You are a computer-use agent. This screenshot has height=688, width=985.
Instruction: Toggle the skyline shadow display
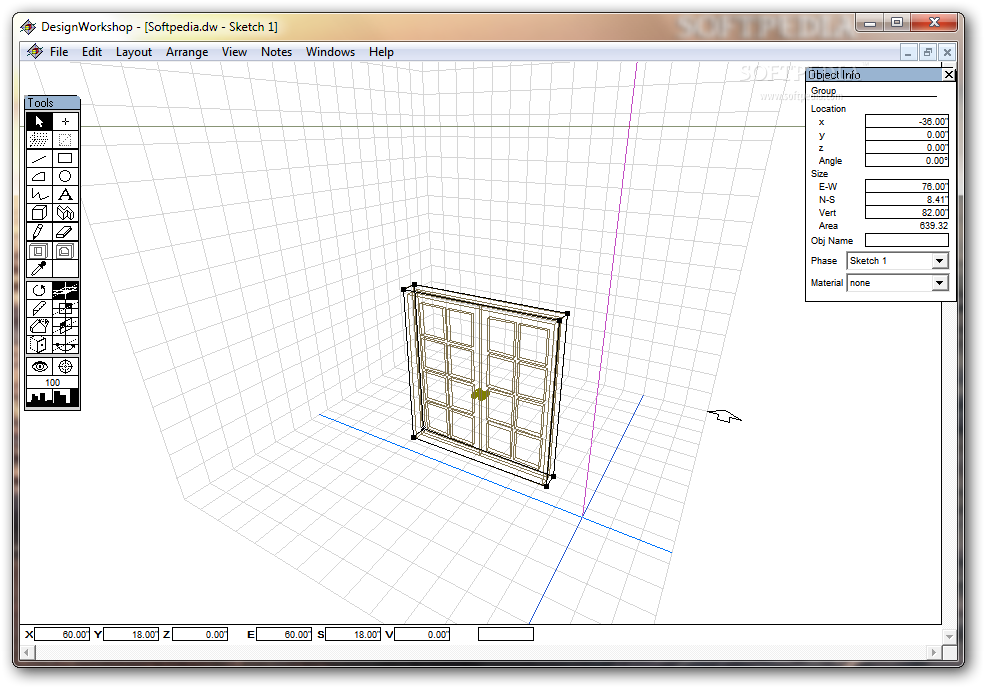[52, 398]
